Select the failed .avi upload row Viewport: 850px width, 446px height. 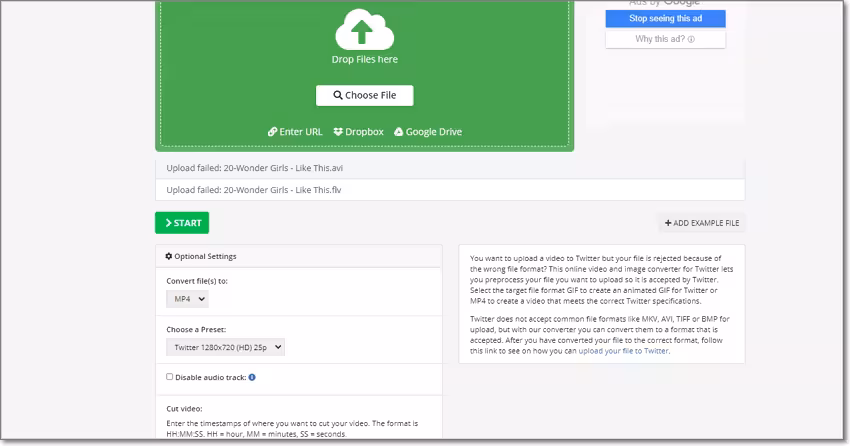point(450,168)
